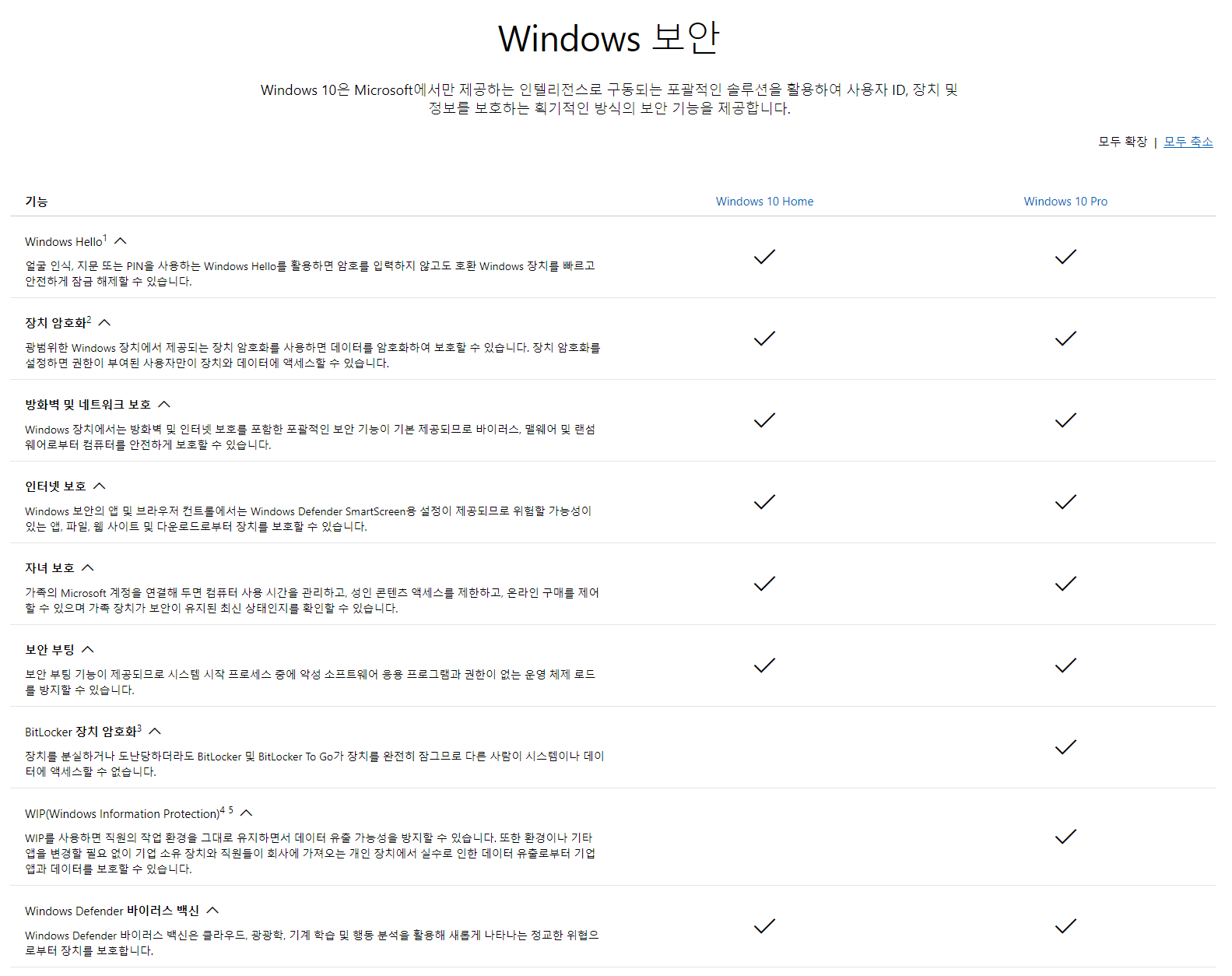Image resolution: width=1232 pixels, height=976 pixels.
Task: Click the 자녀 보호 checkmark under Pro
Action: [x=1065, y=584]
